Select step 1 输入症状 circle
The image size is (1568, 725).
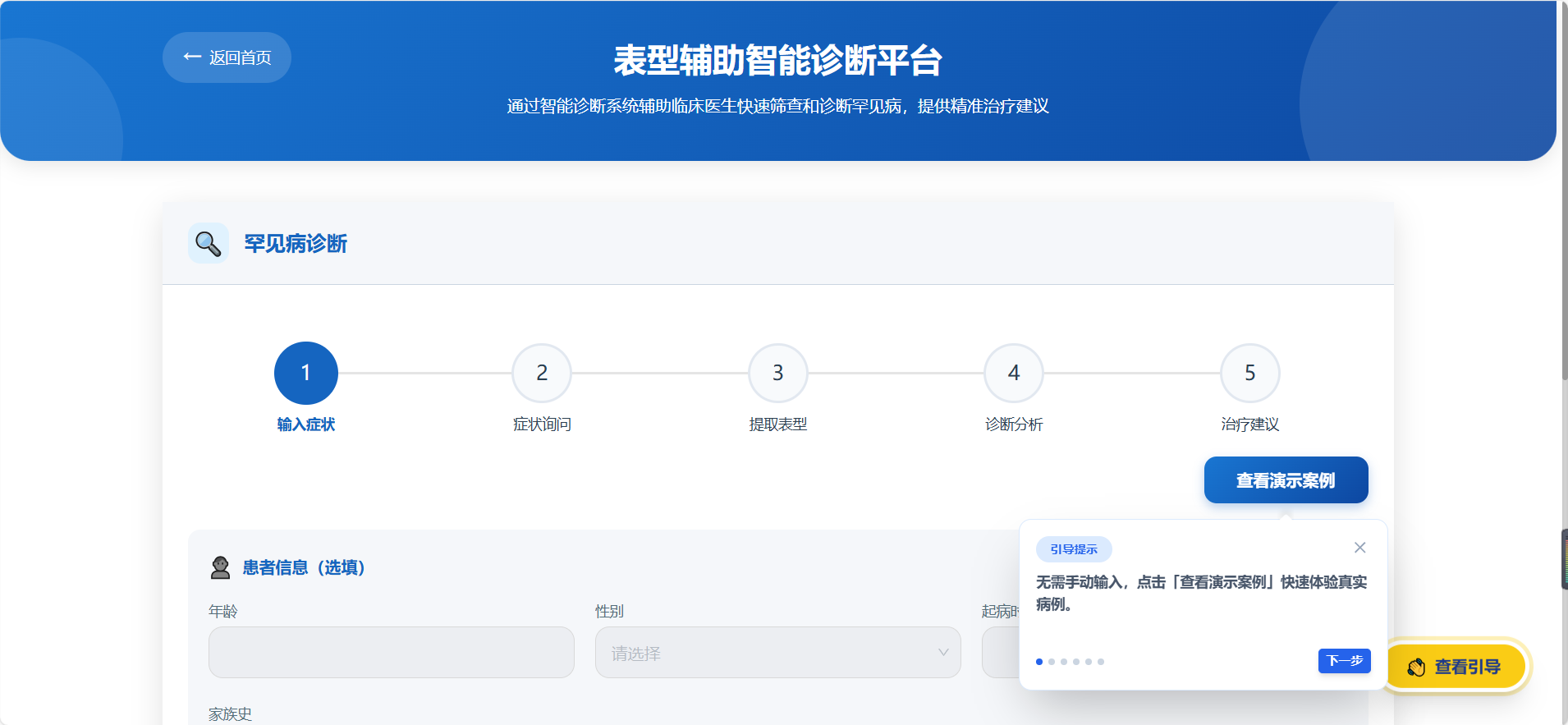pyautogui.click(x=305, y=373)
